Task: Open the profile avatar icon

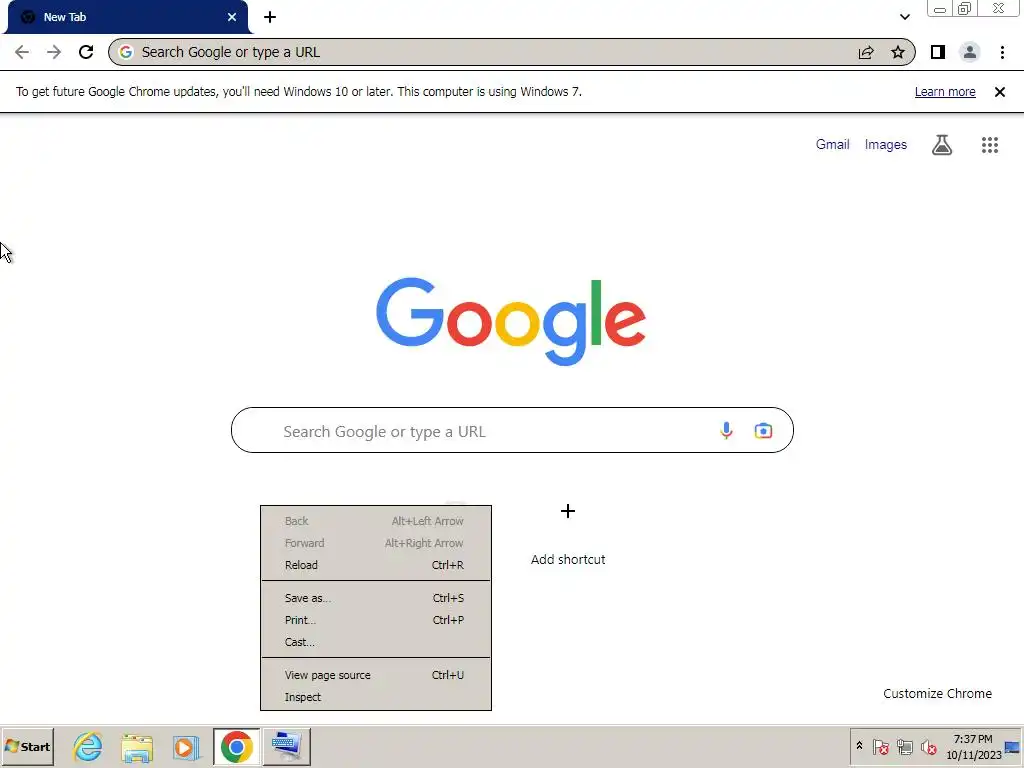Action: coord(970,52)
